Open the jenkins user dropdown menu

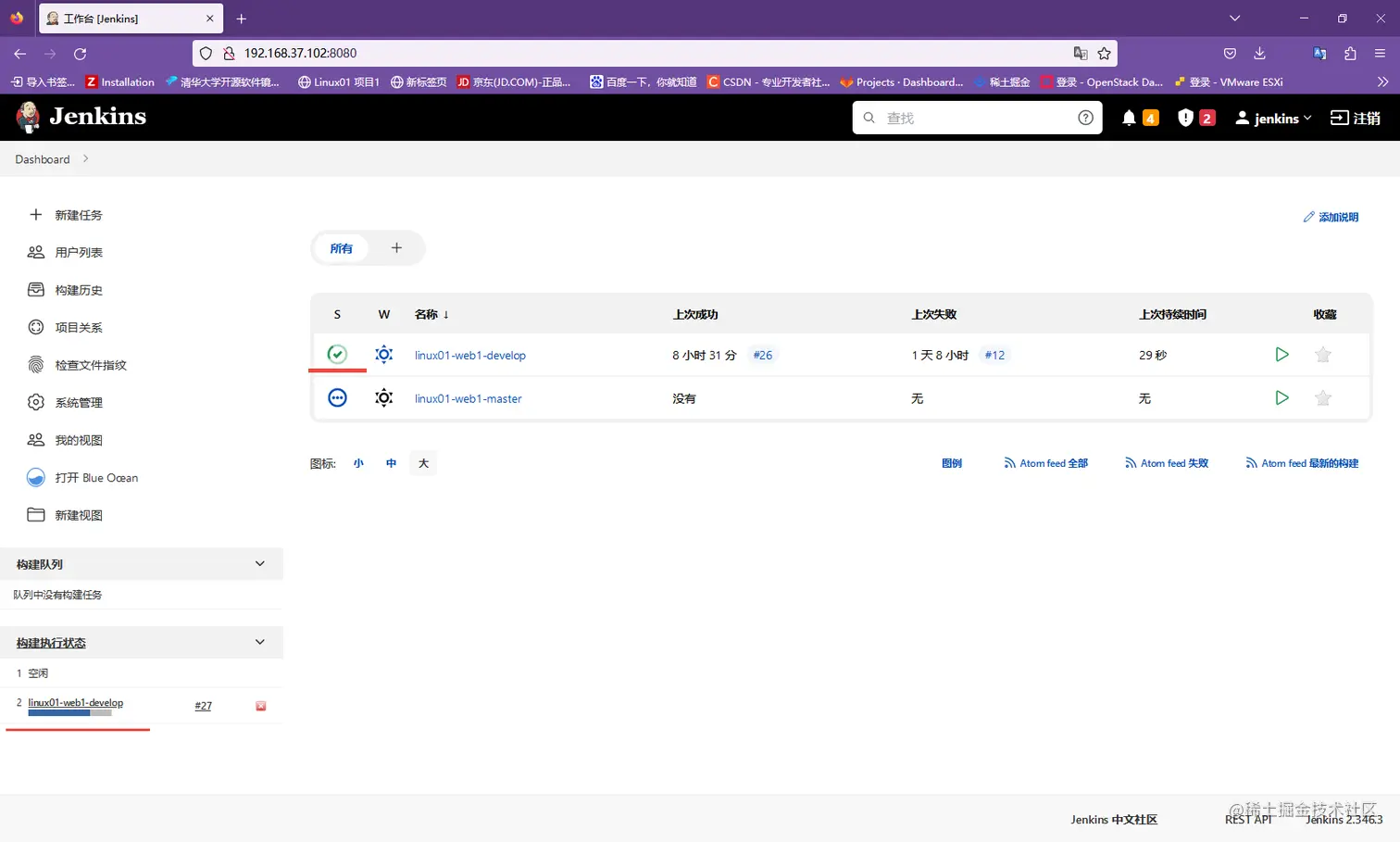click(x=1274, y=118)
